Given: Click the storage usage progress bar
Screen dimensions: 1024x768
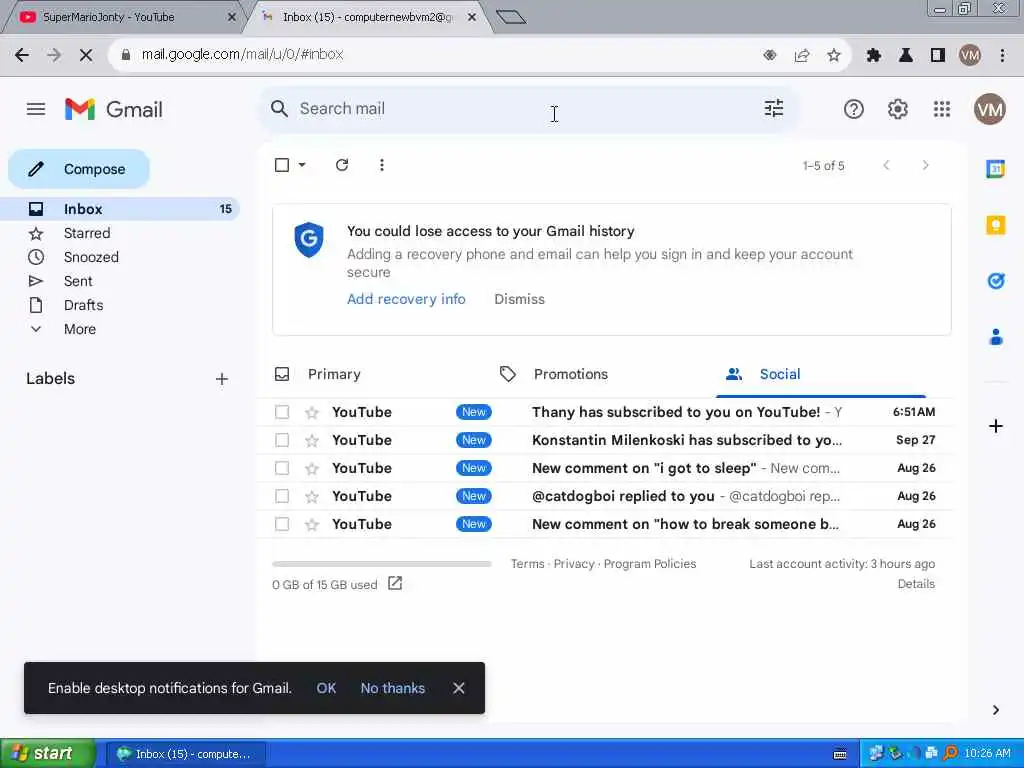Looking at the screenshot, I should (x=382, y=564).
